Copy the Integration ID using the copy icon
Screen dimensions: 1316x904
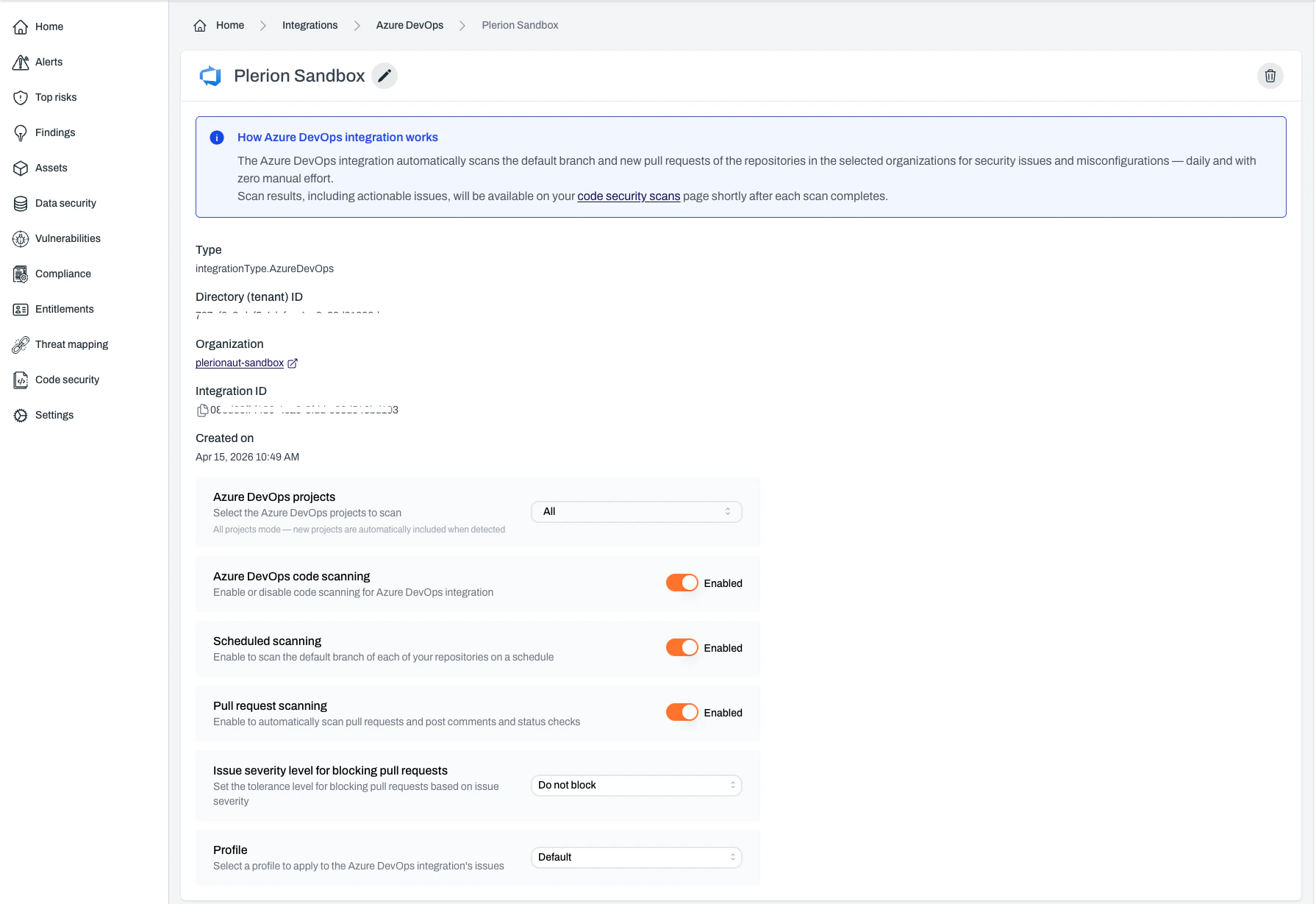(202, 410)
